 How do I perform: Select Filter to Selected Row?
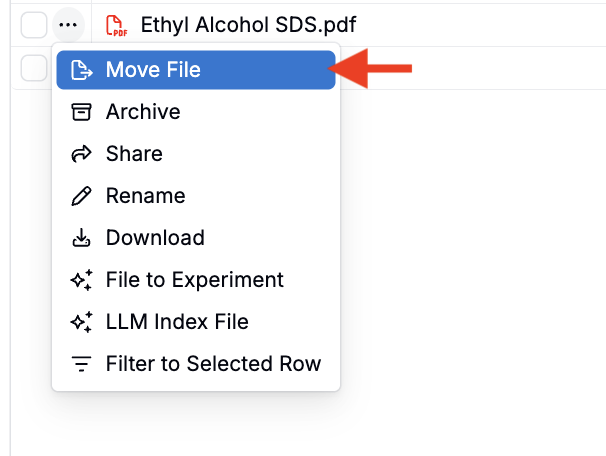[196, 364]
